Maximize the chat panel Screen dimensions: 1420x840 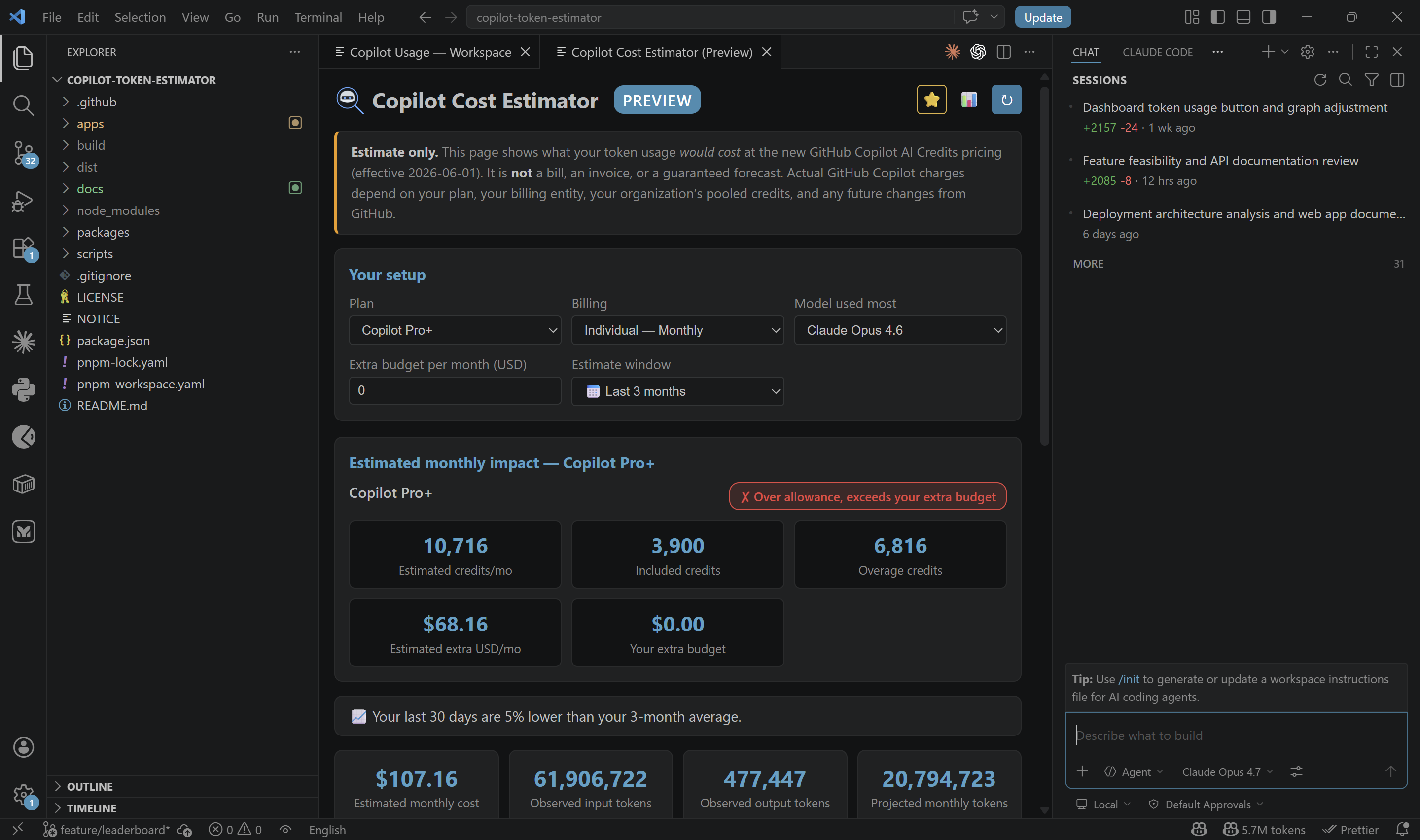(1371, 51)
